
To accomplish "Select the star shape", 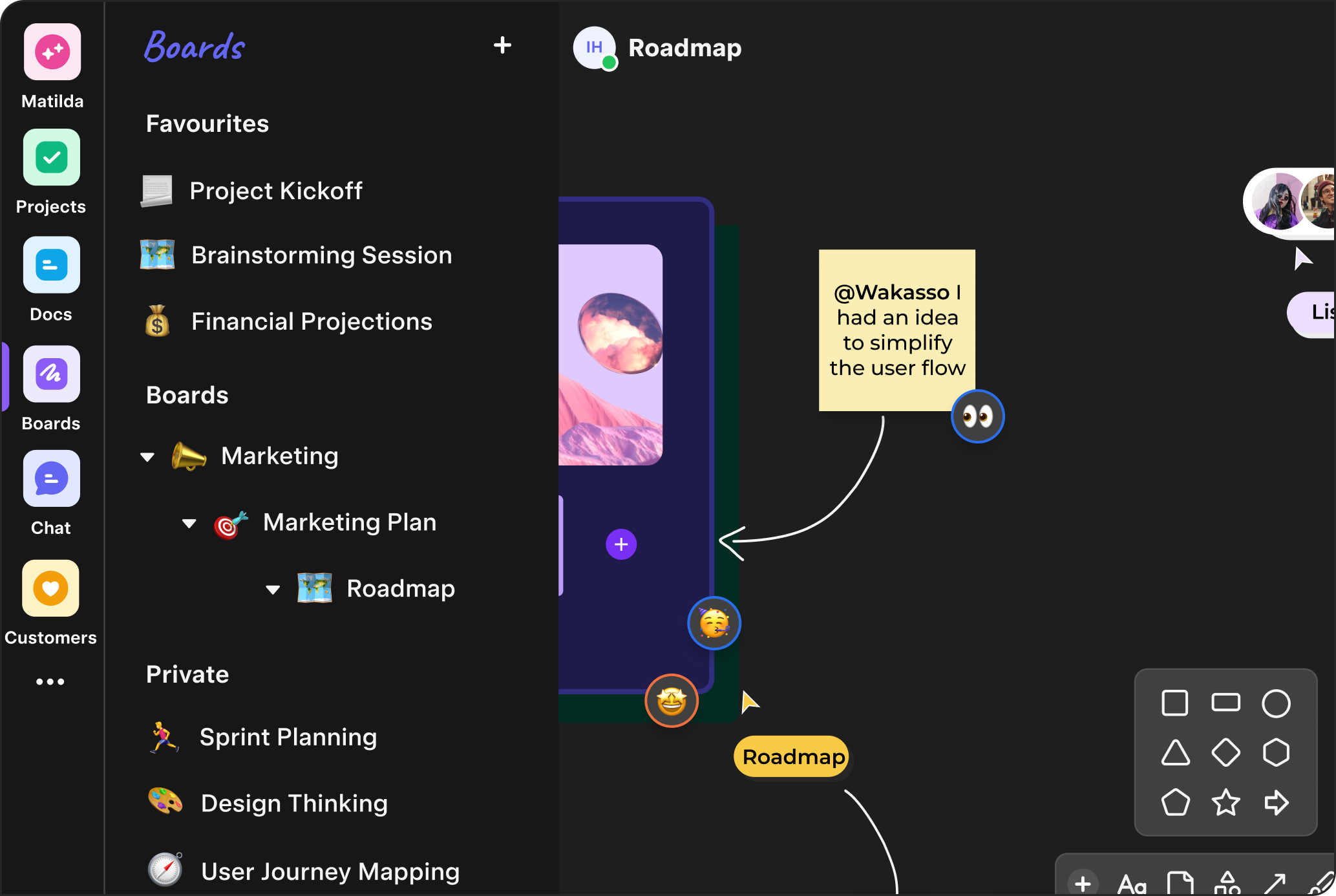I will pos(1225,803).
